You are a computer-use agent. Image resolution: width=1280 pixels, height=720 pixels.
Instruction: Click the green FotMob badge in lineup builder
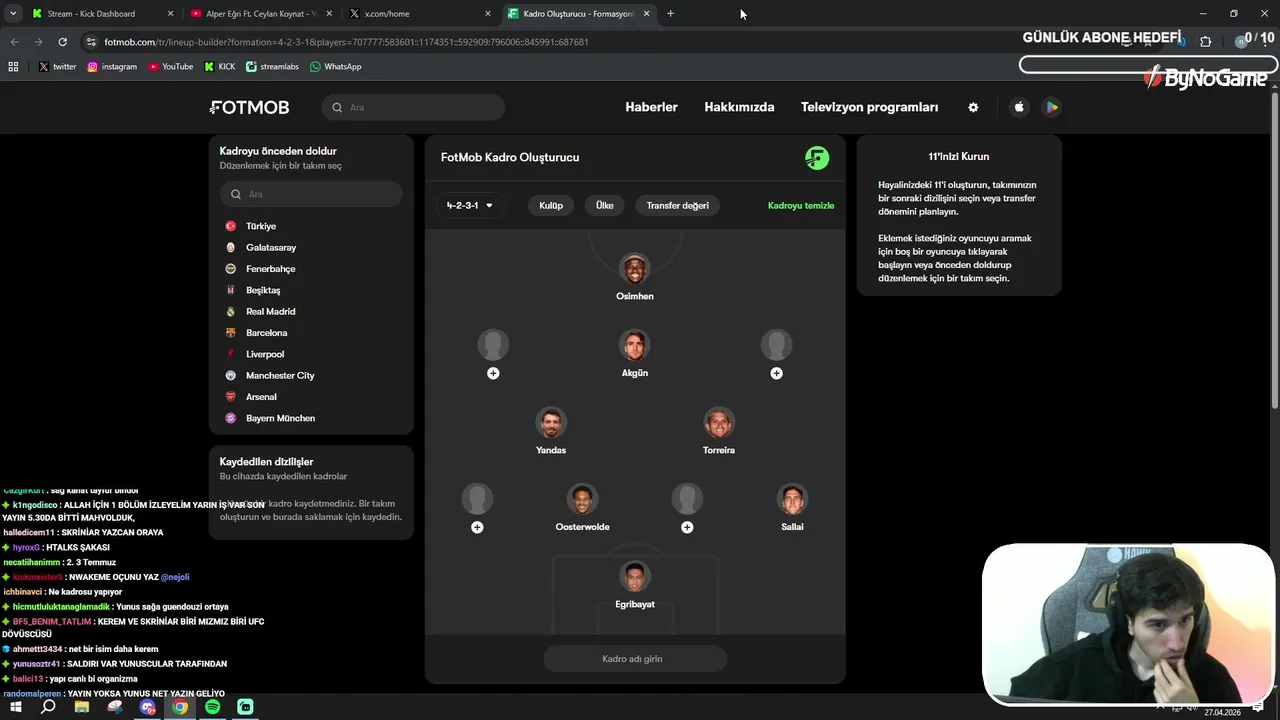point(817,158)
